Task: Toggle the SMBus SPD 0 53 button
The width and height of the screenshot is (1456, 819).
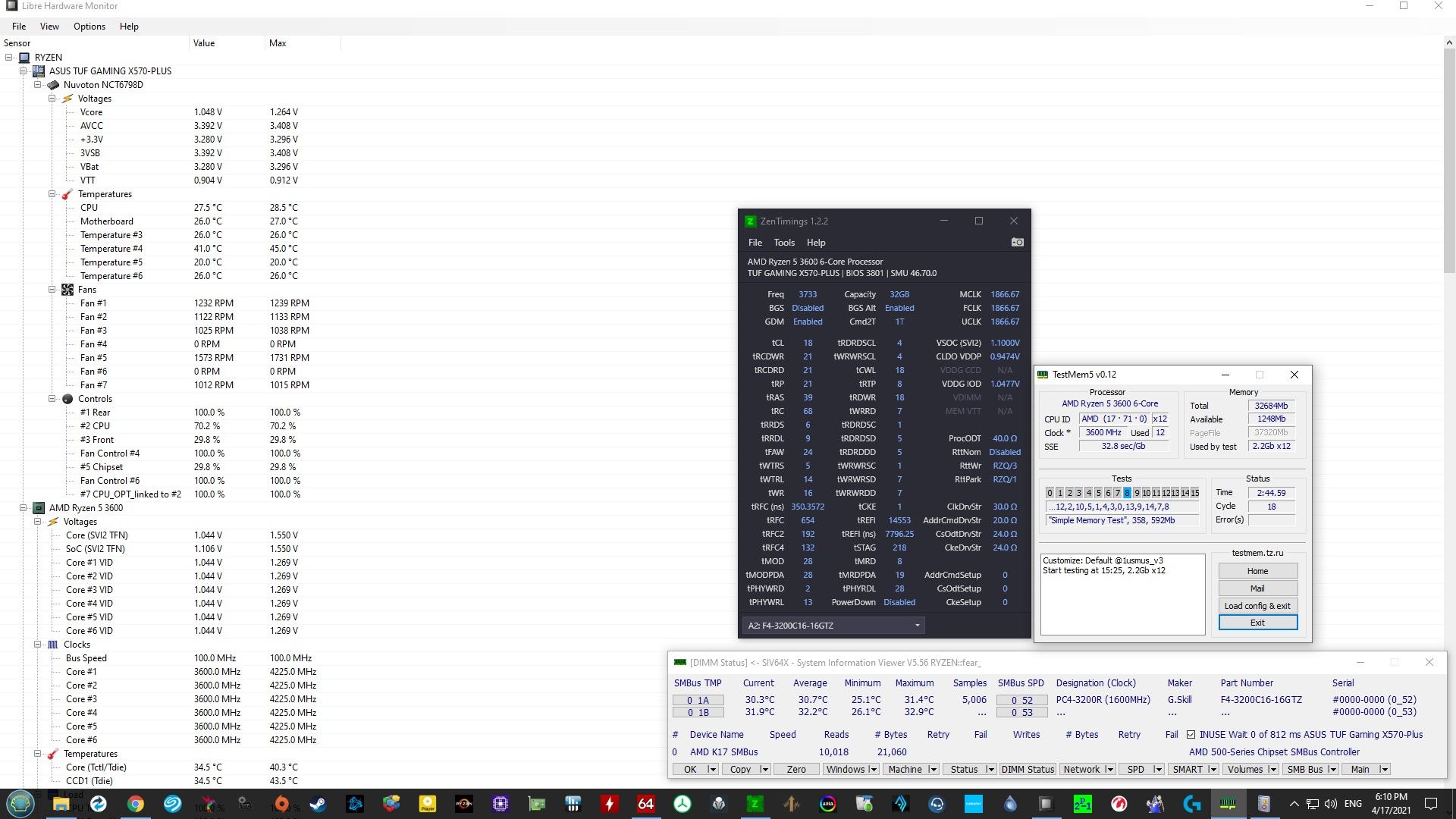Action: tap(1021, 713)
